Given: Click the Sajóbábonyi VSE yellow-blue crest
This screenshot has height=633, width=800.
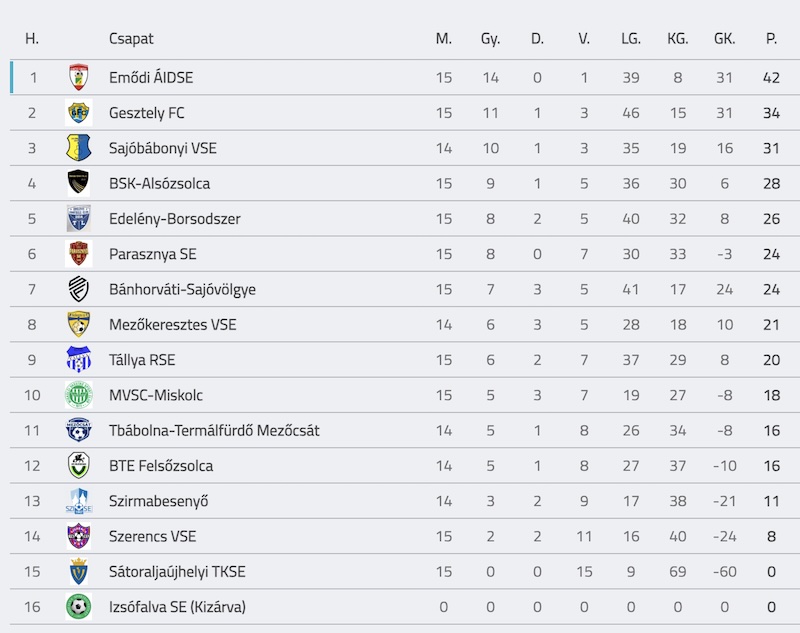Looking at the screenshot, I should (x=78, y=148).
